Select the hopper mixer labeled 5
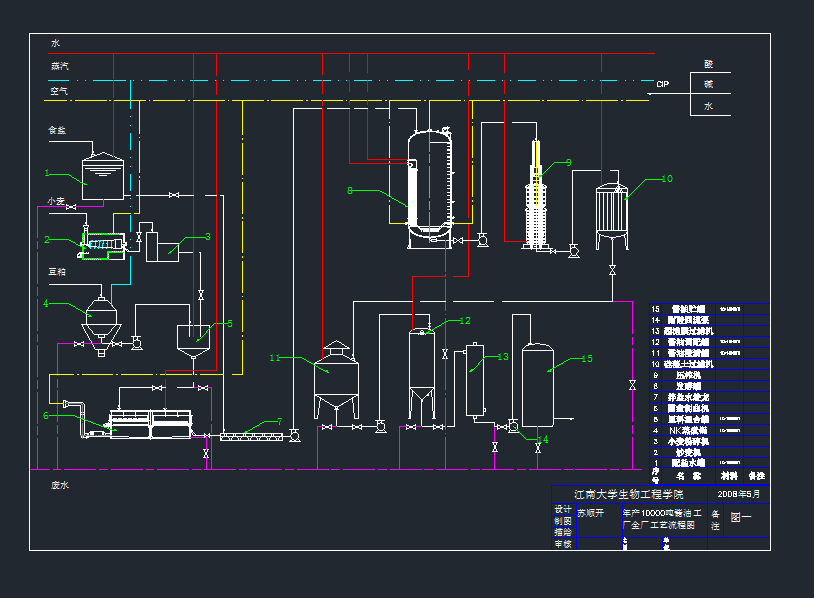Screen dimensions: 814x598 pos(196,338)
